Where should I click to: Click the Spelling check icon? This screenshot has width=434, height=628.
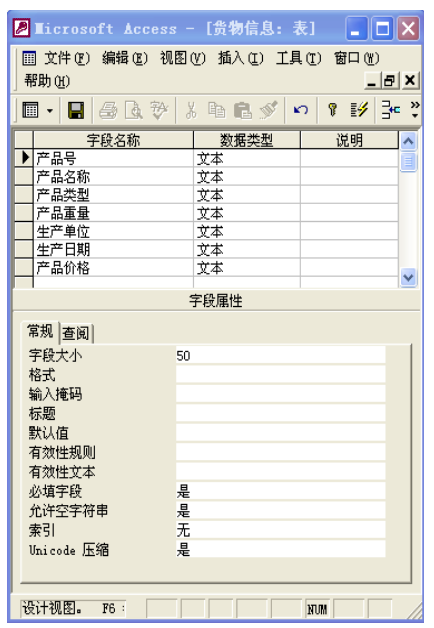pos(159,110)
